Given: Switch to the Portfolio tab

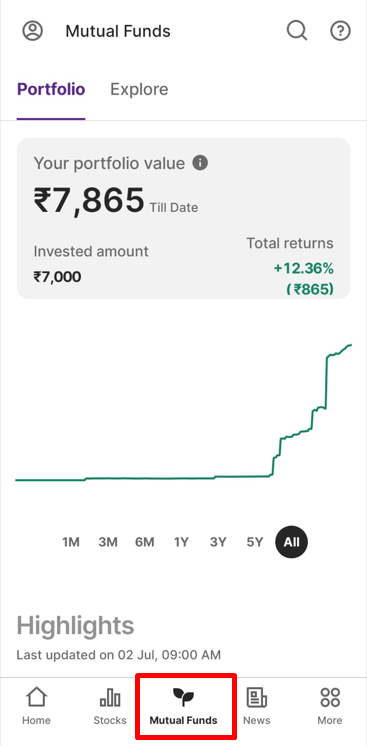Looking at the screenshot, I should coord(51,89).
